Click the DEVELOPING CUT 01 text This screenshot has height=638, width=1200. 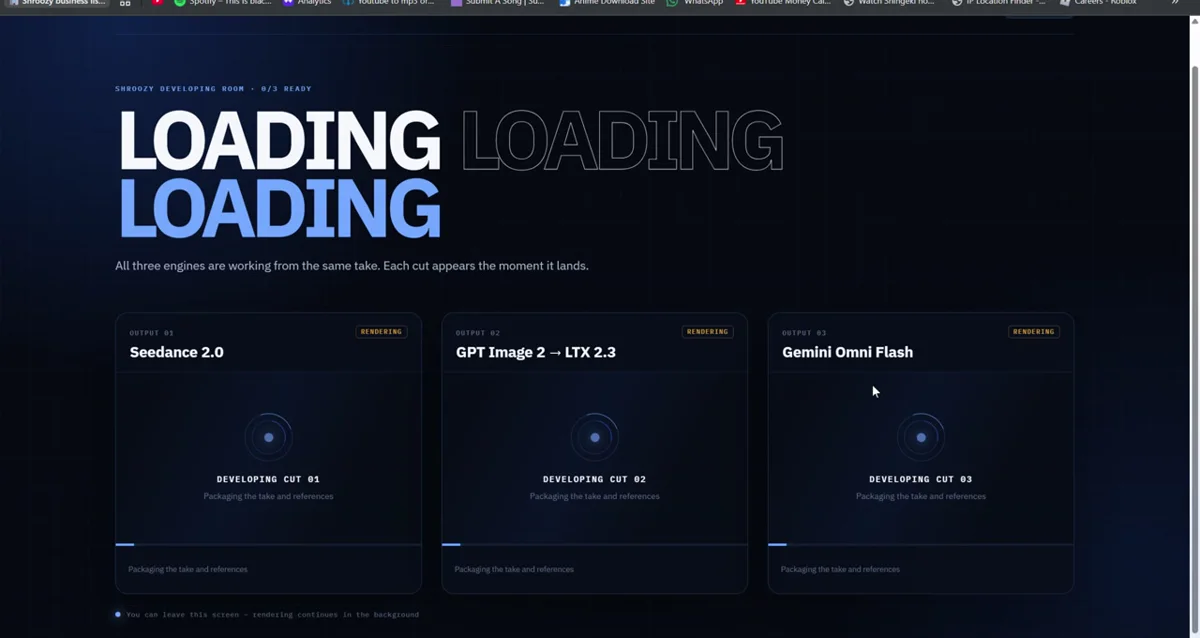coord(268,479)
